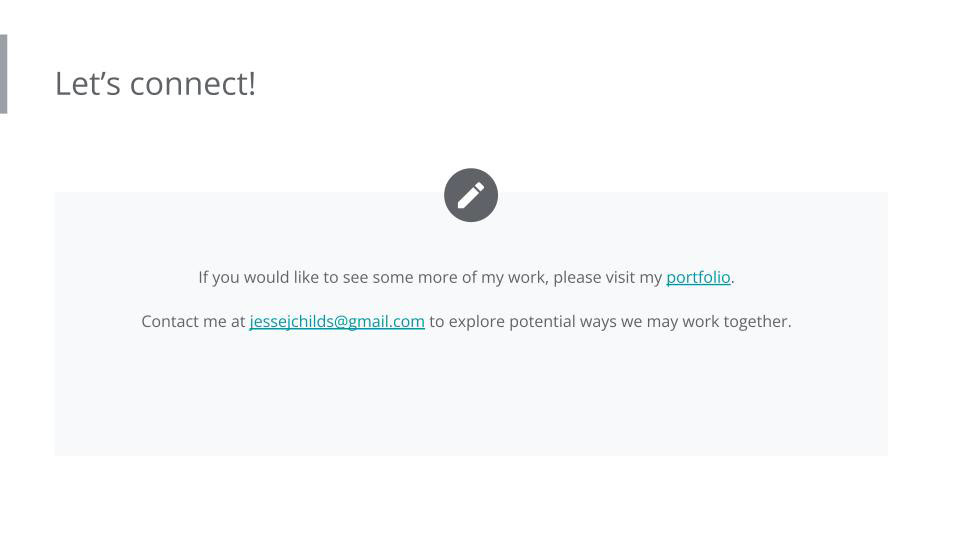Click the period after the portfolio link

click(733, 278)
